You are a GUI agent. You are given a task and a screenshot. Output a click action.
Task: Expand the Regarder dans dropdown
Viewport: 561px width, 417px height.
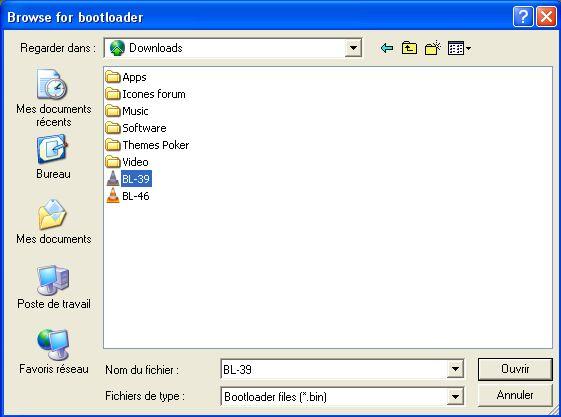pos(353,48)
